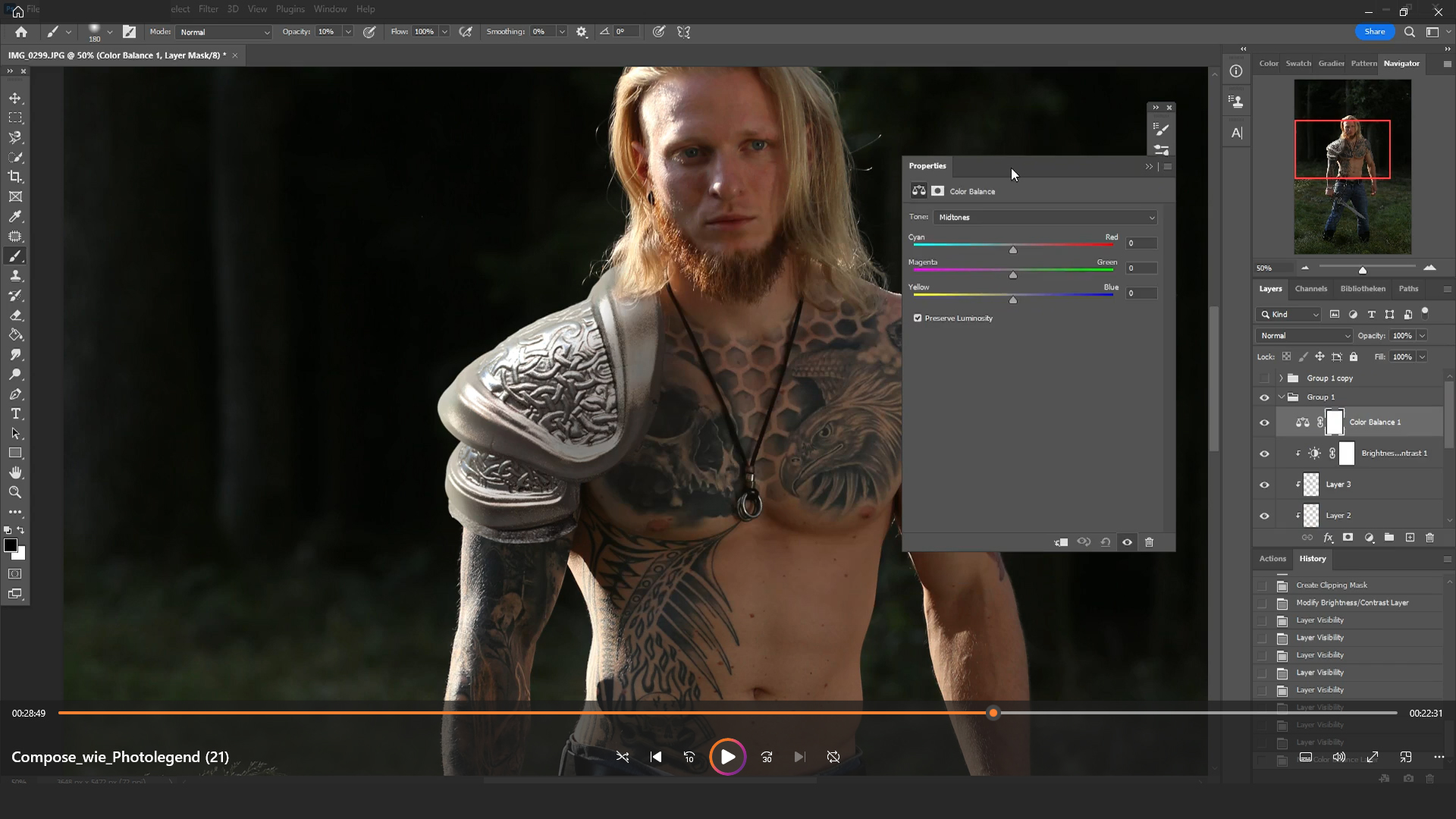Open the brush Mode dropdown
Screen dimensions: 1456x819
(224, 32)
